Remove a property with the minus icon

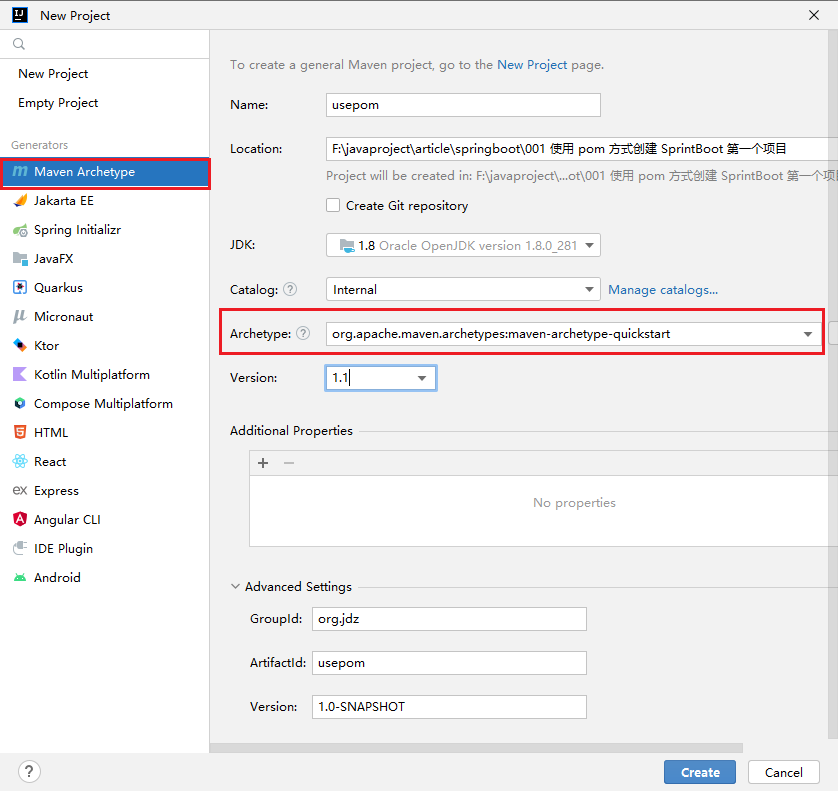click(289, 463)
